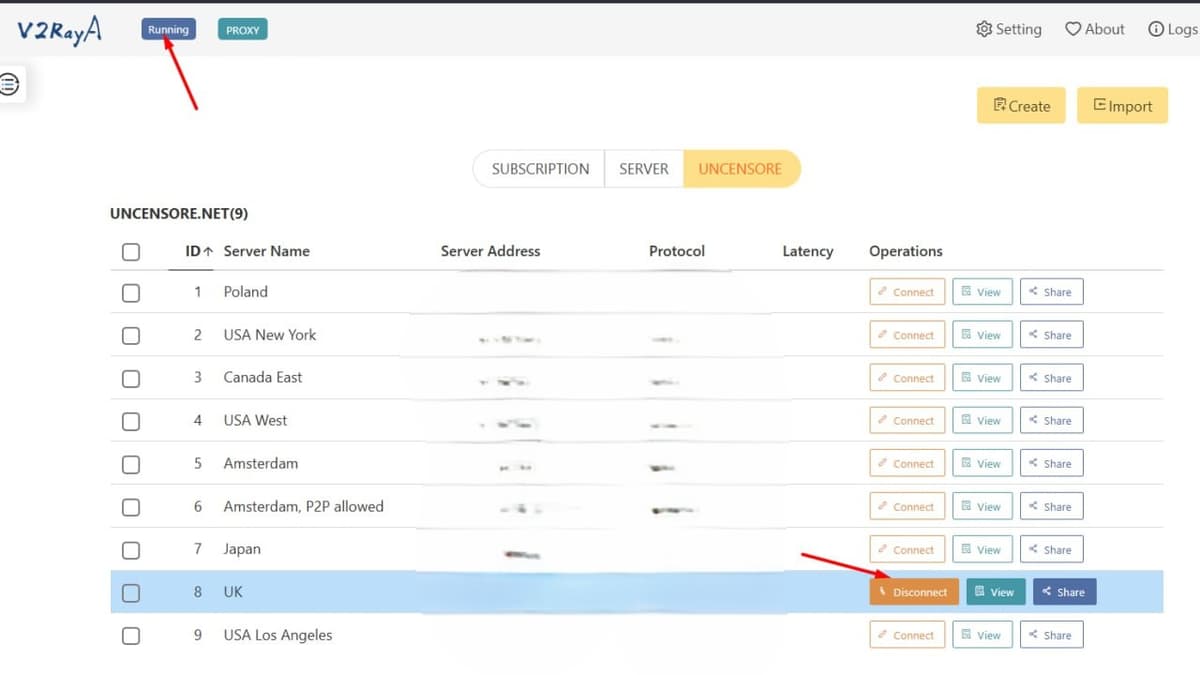This screenshot has width=1200, height=675.
Task: Open the sidebar list menu icon
Action: [x=9, y=85]
